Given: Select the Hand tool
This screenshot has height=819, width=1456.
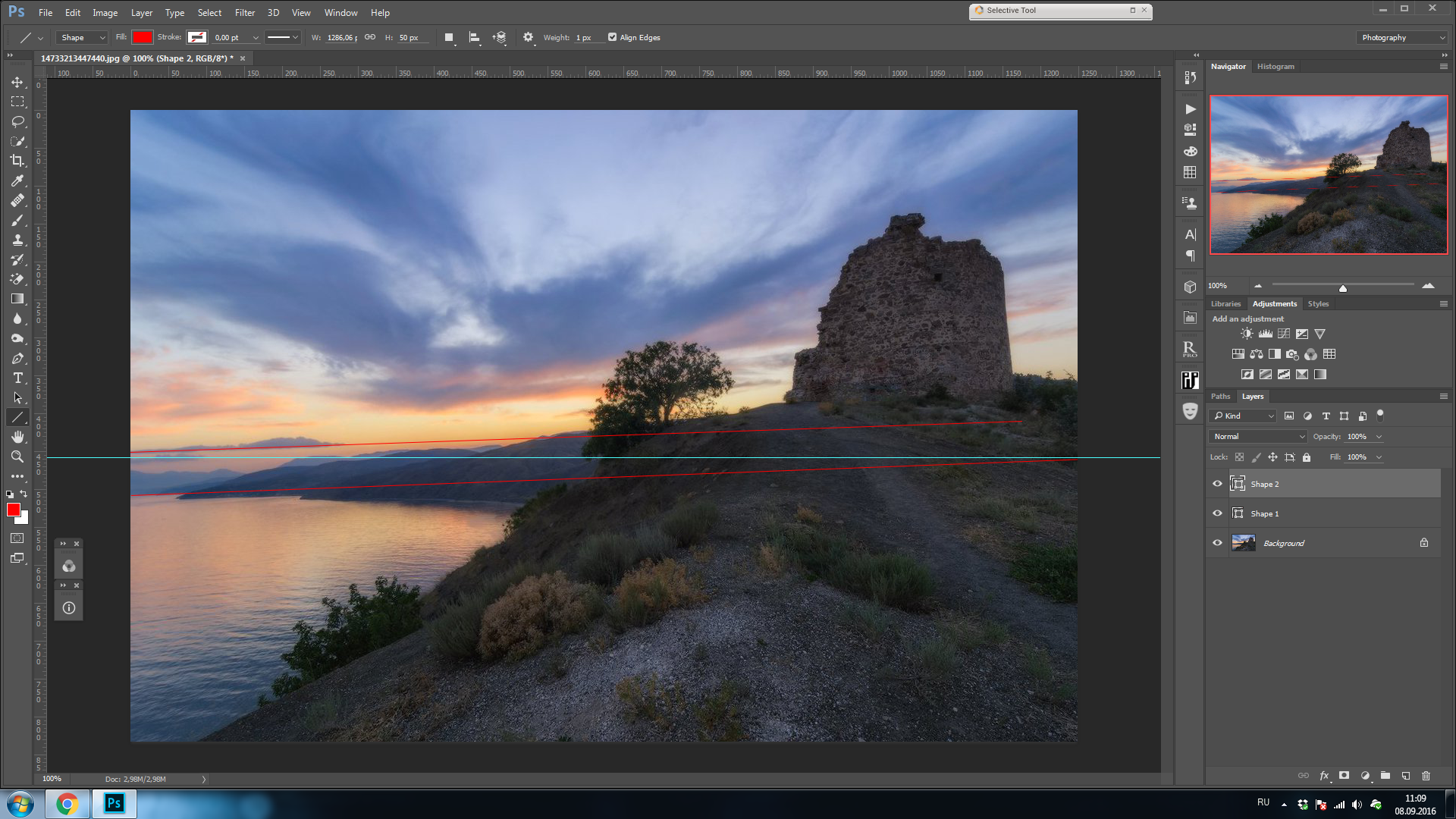Looking at the screenshot, I should point(17,437).
